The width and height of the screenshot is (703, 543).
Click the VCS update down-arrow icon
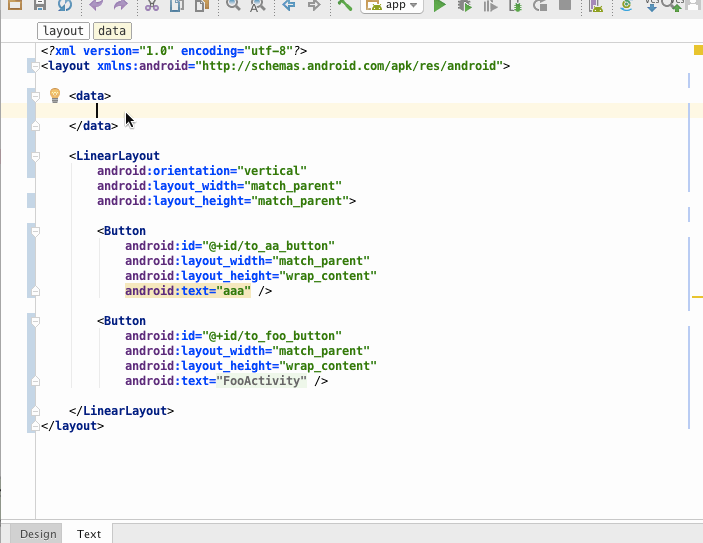(x=651, y=5)
